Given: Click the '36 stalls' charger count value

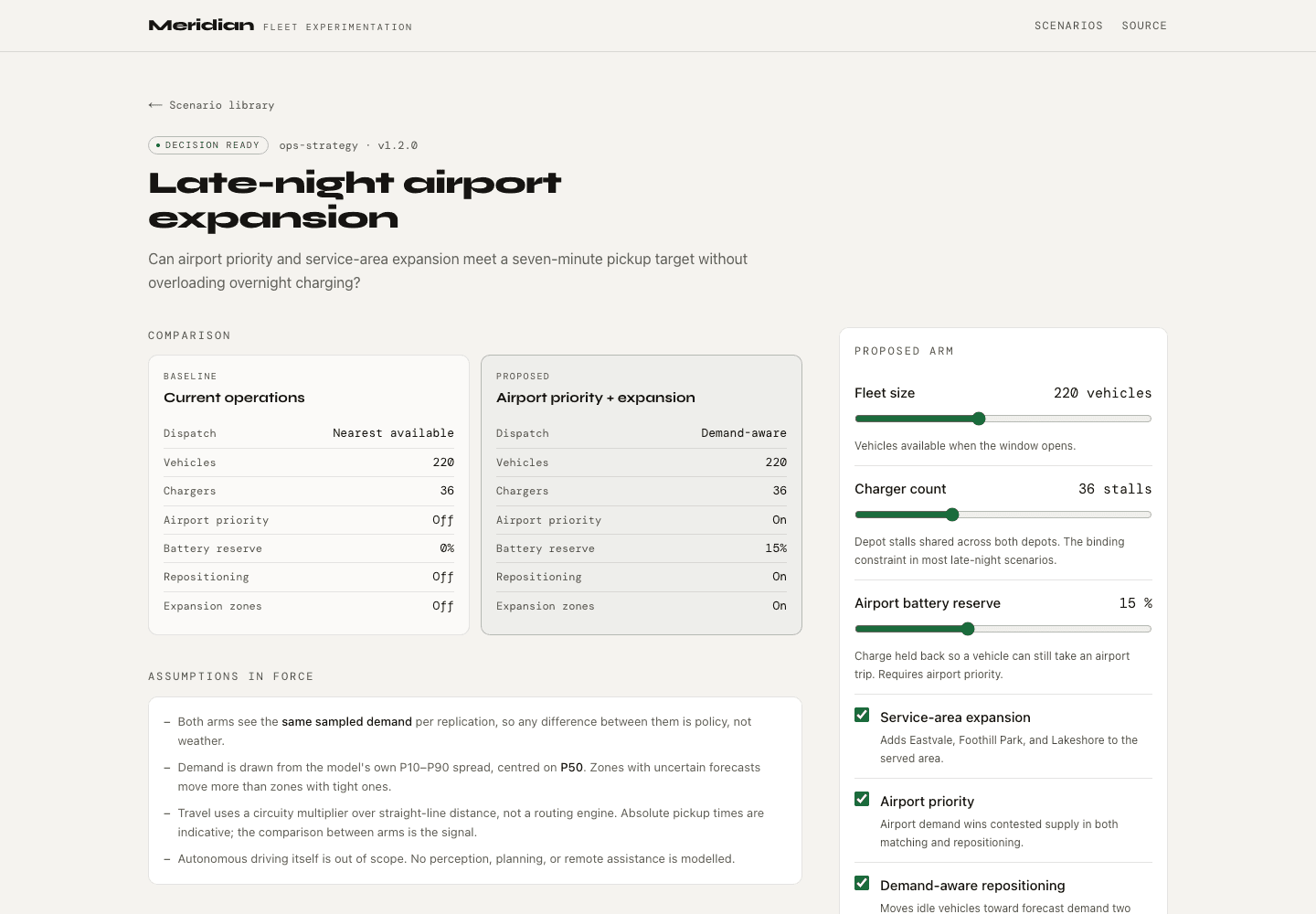Looking at the screenshot, I should (x=1115, y=489).
